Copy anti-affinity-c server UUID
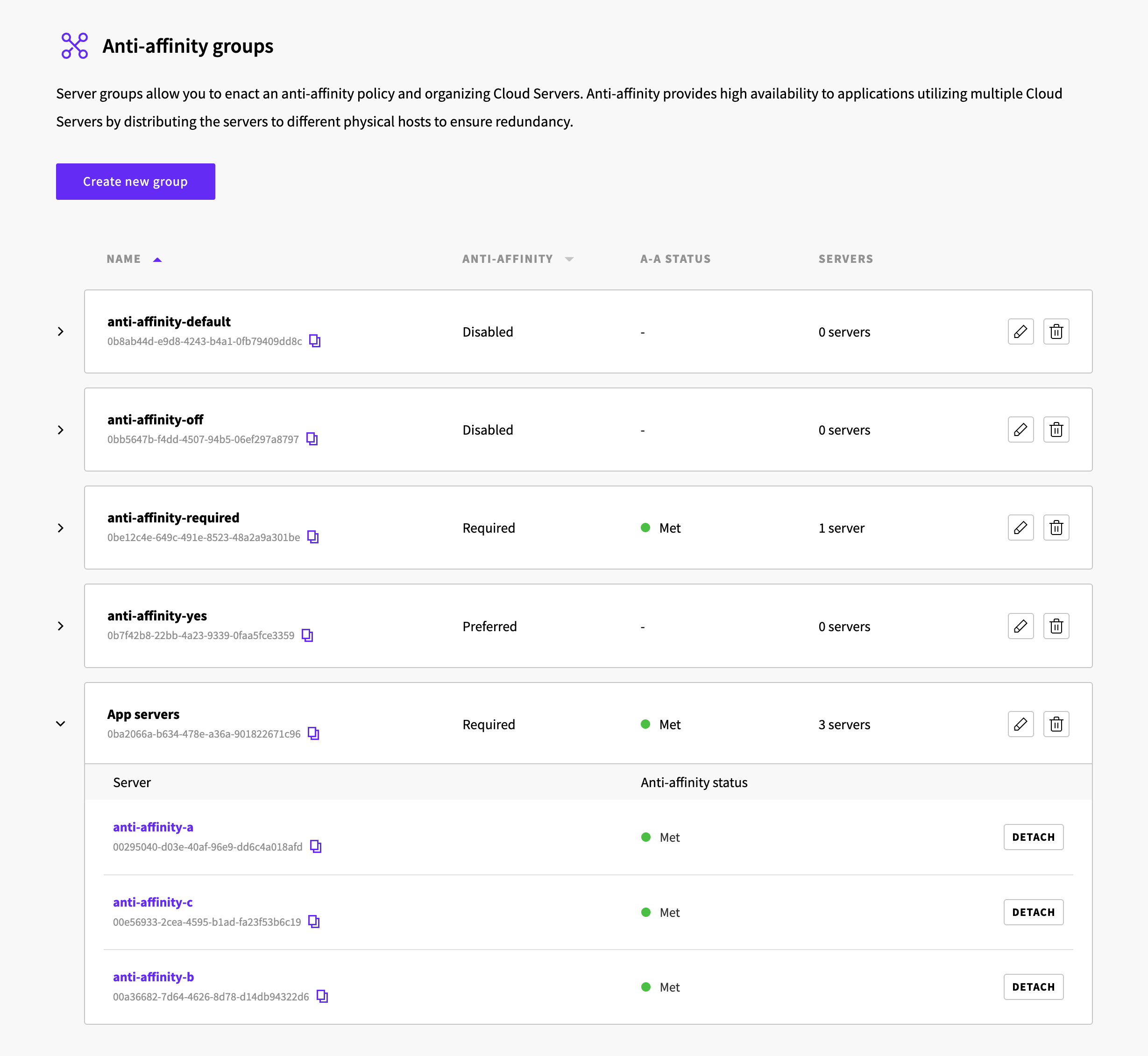 314,922
